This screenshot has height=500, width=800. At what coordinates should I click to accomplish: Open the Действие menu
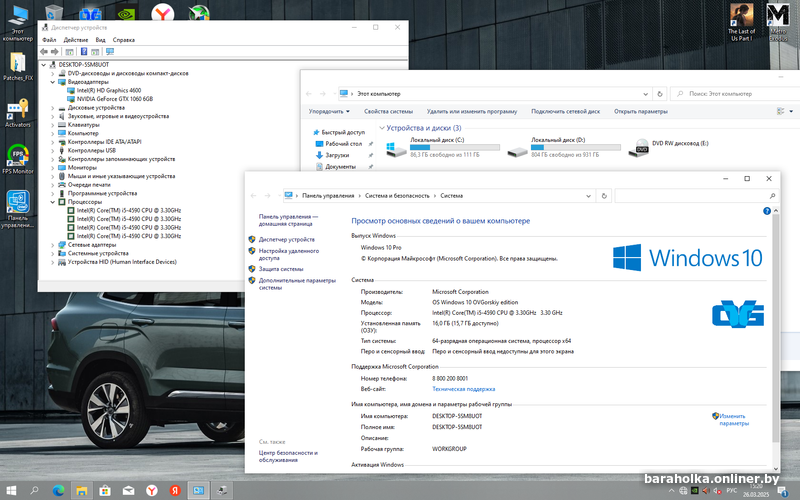(x=76, y=40)
